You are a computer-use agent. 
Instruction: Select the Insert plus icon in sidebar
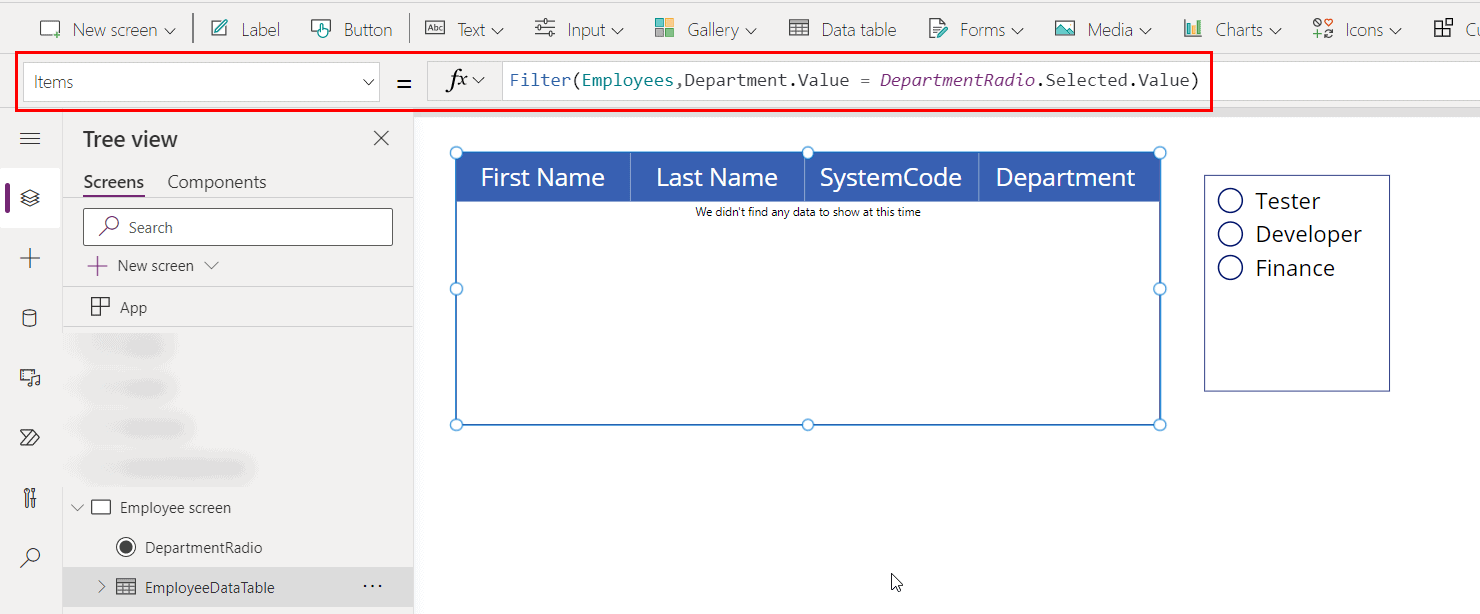pos(30,258)
